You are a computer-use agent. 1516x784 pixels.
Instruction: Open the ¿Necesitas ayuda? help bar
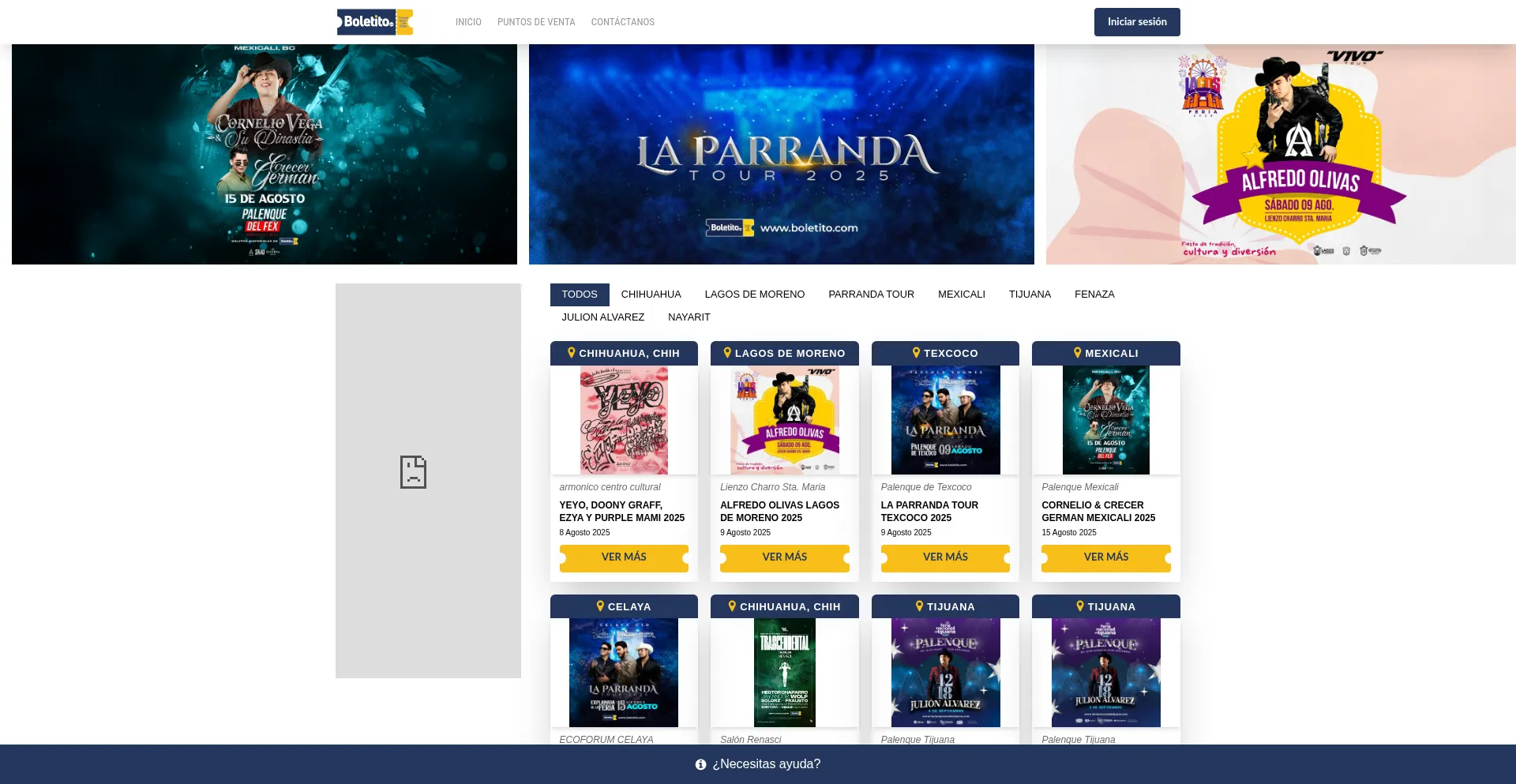758,764
